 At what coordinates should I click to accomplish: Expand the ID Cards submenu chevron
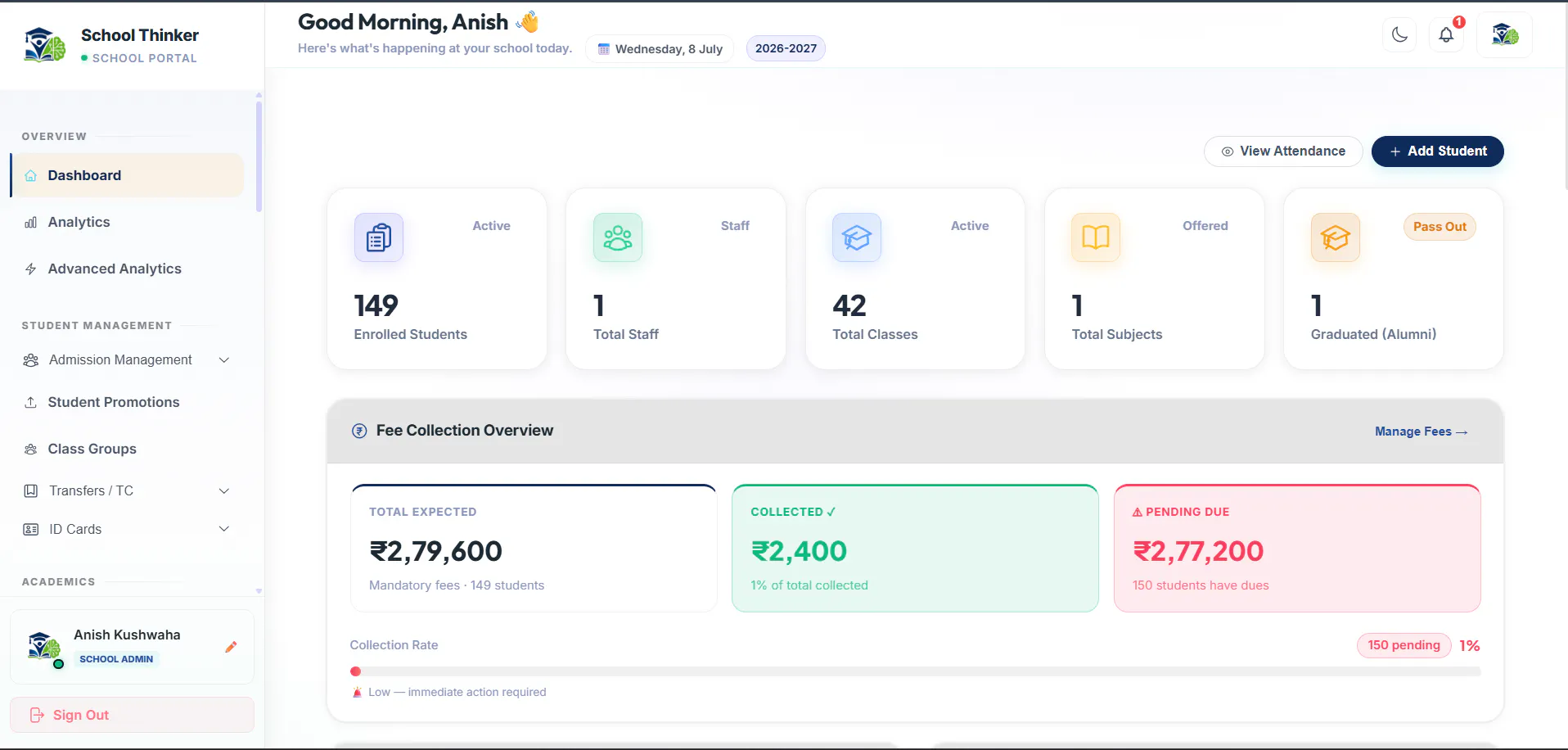(x=224, y=529)
